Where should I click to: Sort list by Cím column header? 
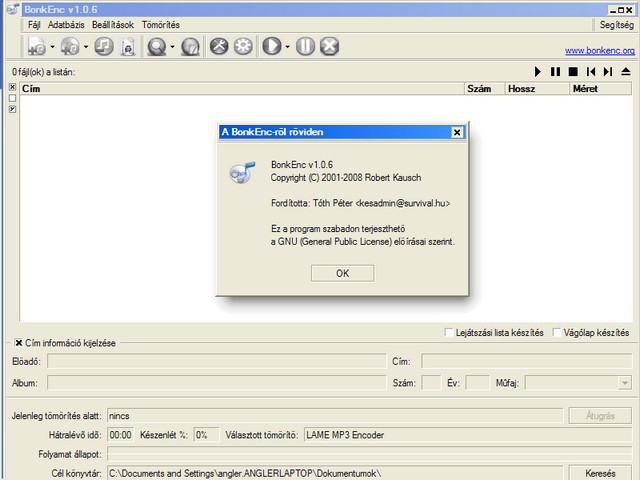pyautogui.click(x=242, y=89)
